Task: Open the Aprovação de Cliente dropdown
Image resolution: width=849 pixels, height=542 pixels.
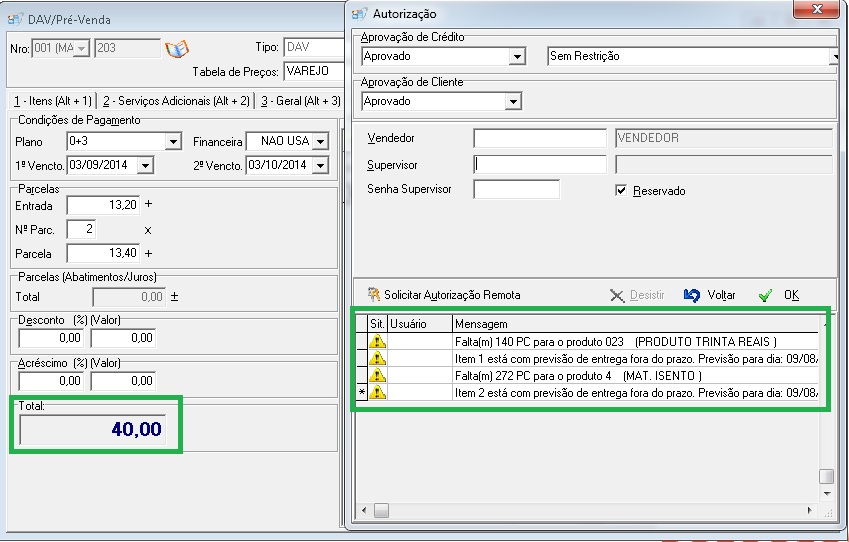Action: click(x=513, y=101)
